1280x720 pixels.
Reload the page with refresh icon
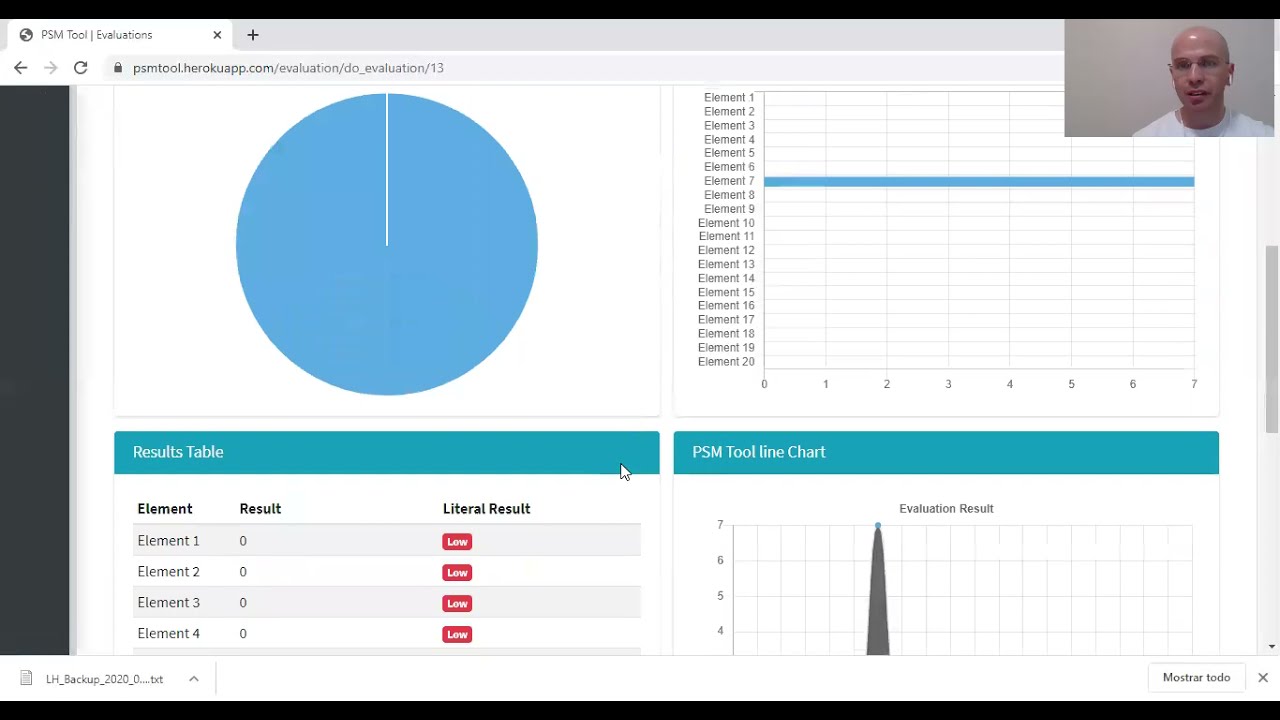(x=81, y=68)
